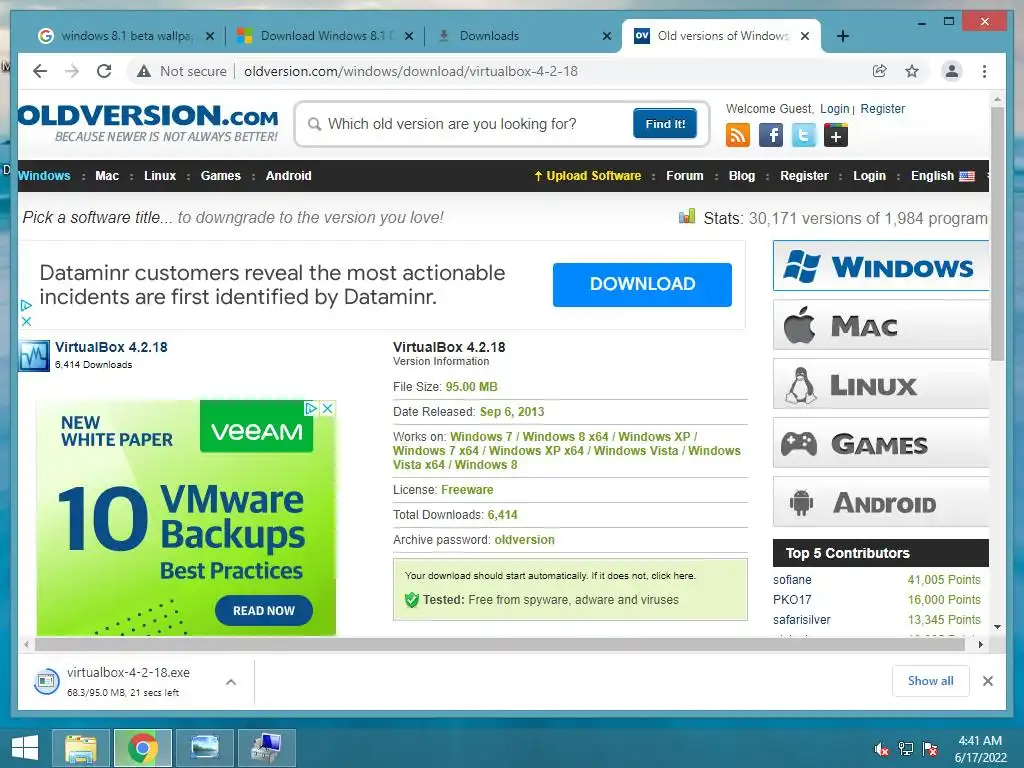
Task: Open the Blog menu item
Action: click(x=742, y=176)
